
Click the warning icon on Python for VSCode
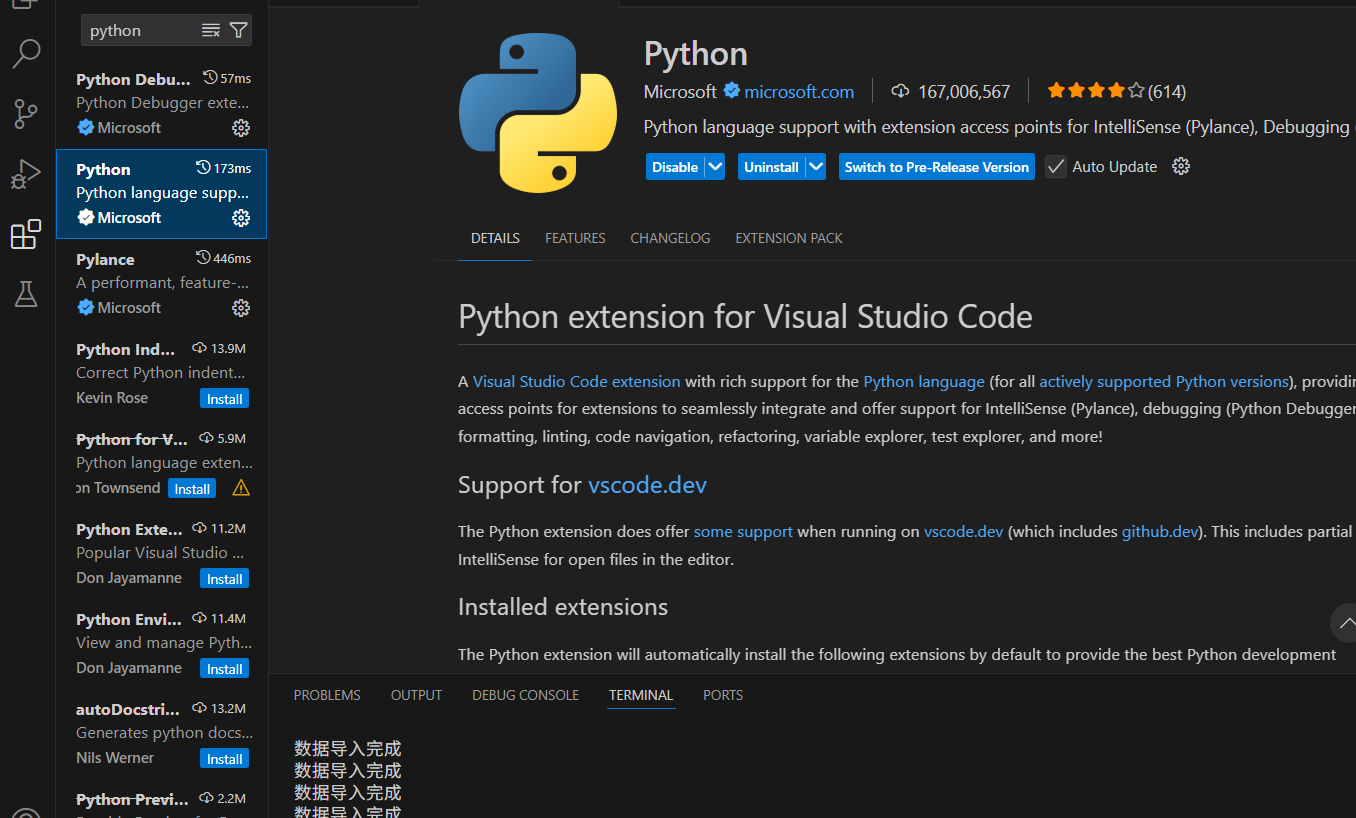pyautogui.click(x=241, y=488)
